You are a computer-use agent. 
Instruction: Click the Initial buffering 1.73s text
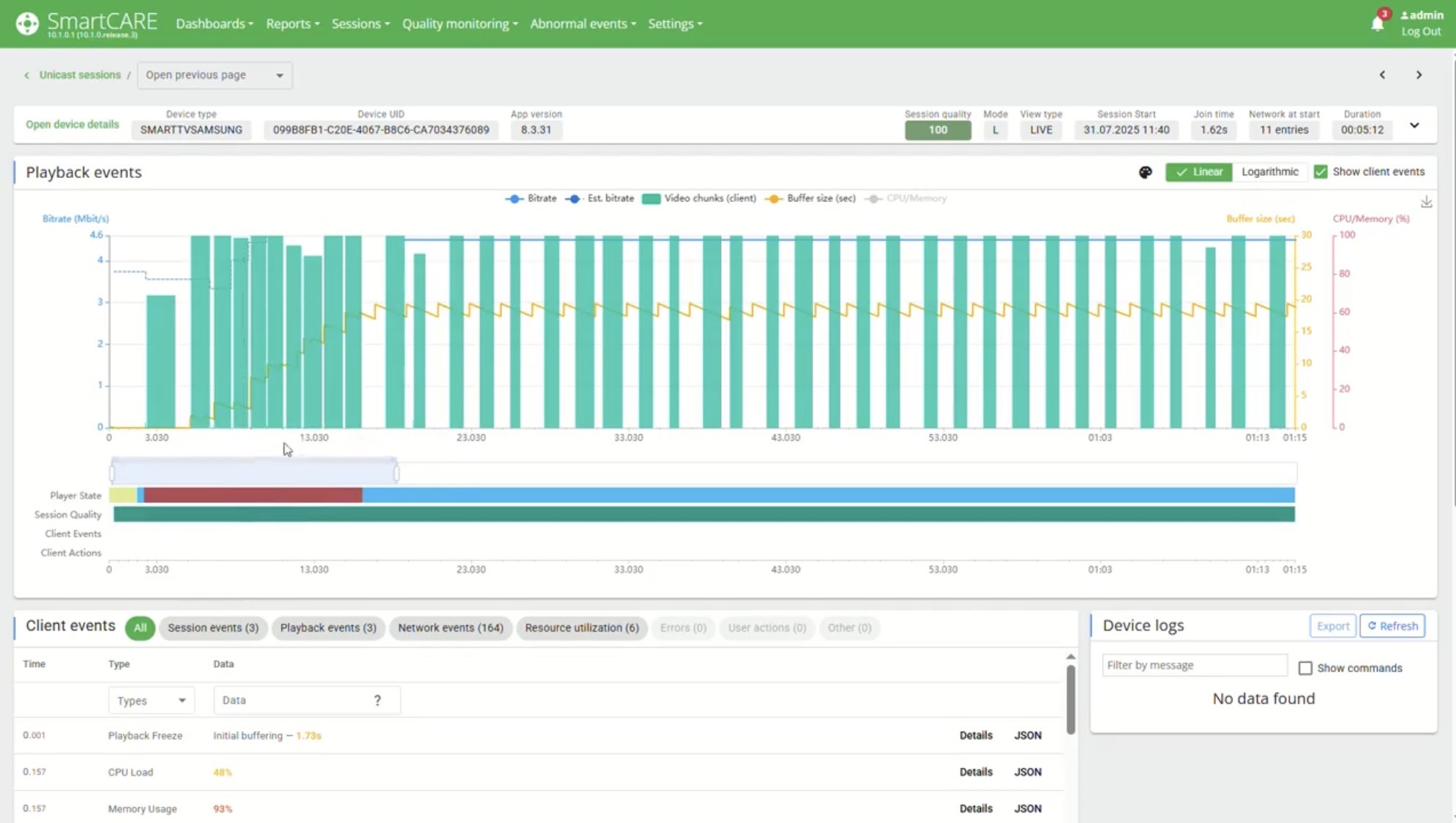(267, 735)
